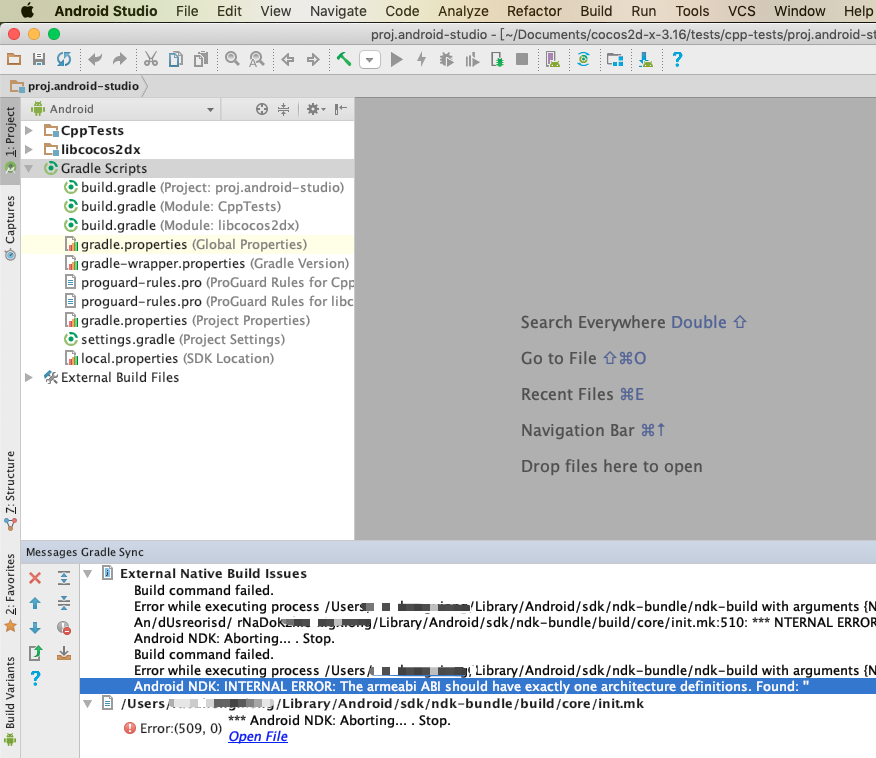
Task: Click the Replace magnifier icon
Action: coord(256,59)
